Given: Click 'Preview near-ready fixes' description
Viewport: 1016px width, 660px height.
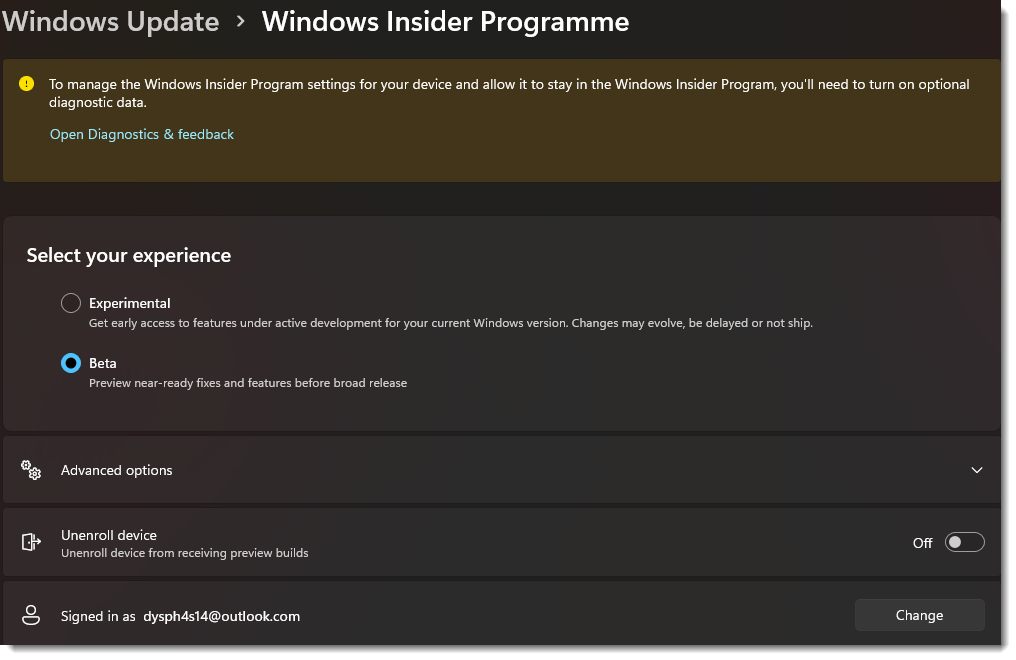Looking at the screenshot, I should coord(248,383).
